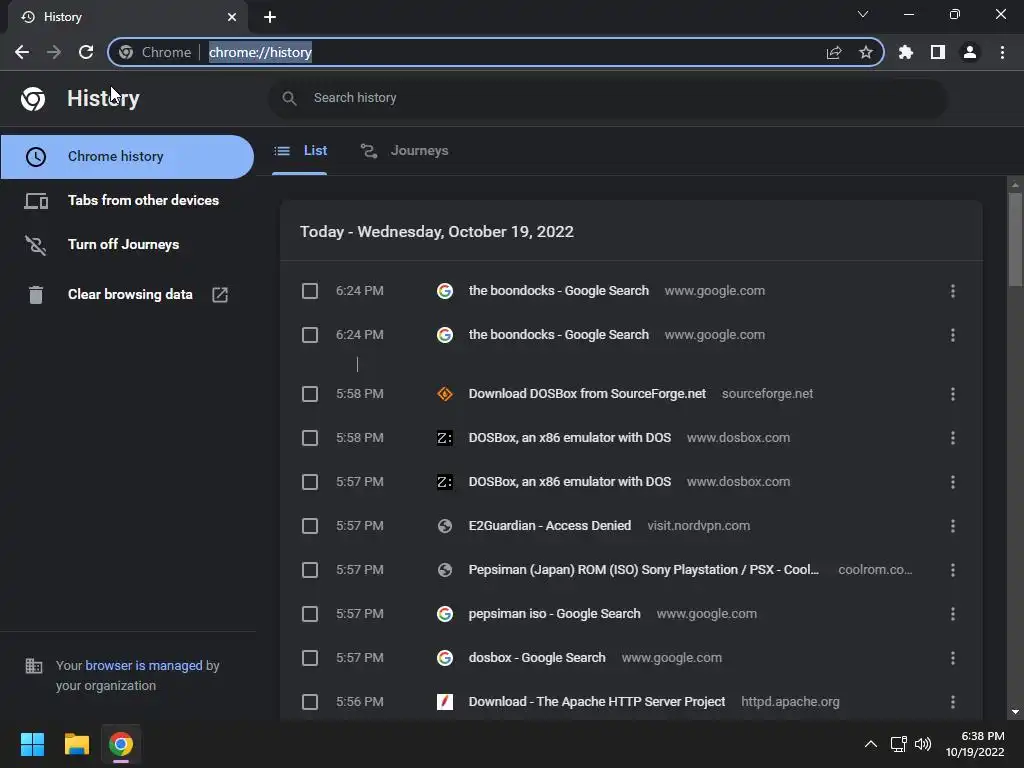Select Turn off Journeys
The height and width of the screenshot is (768, 1024).
point(127,245)
